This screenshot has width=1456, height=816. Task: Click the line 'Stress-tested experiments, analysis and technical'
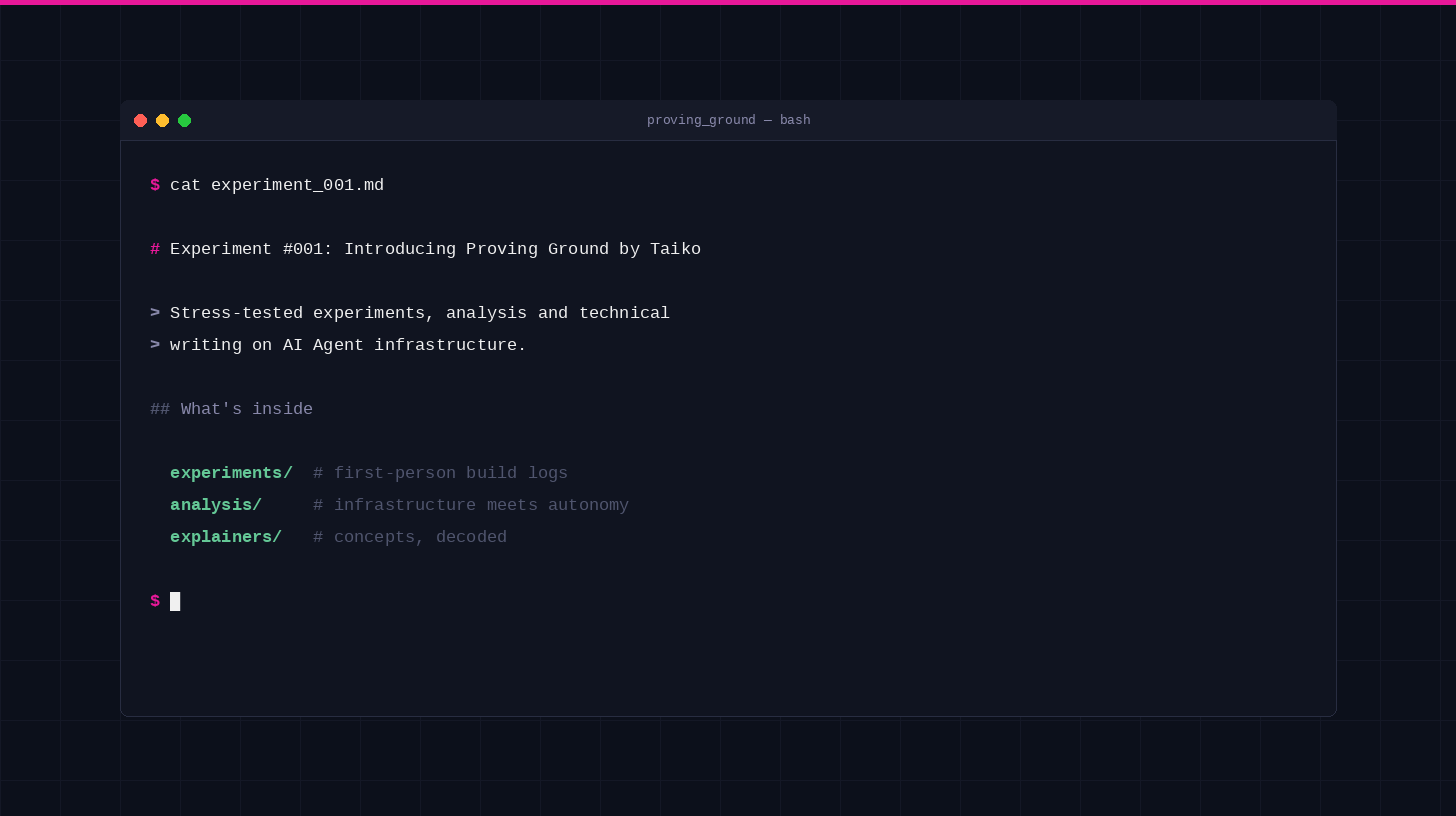click(420, 313)
